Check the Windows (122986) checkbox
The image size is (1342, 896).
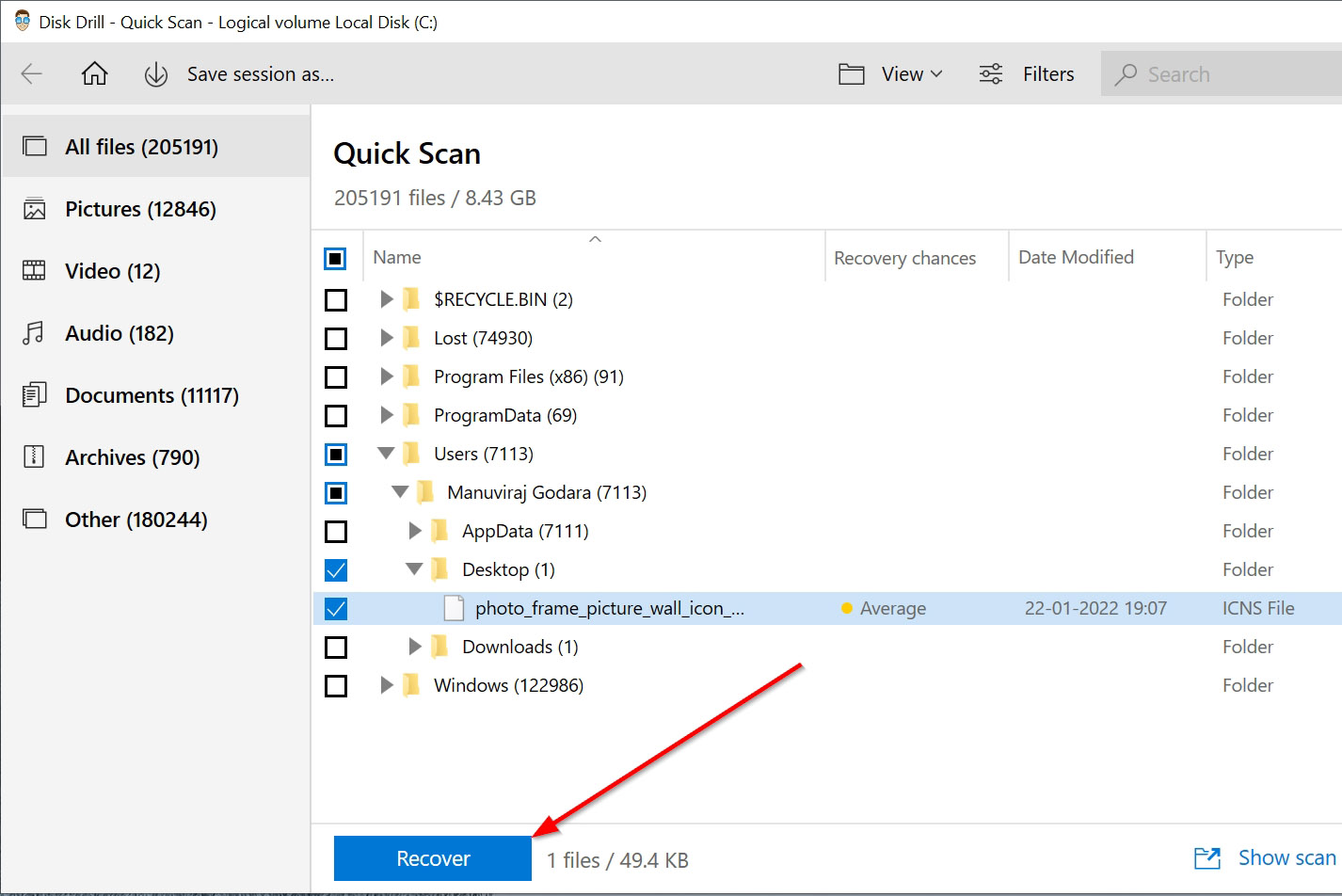[335, 686]
